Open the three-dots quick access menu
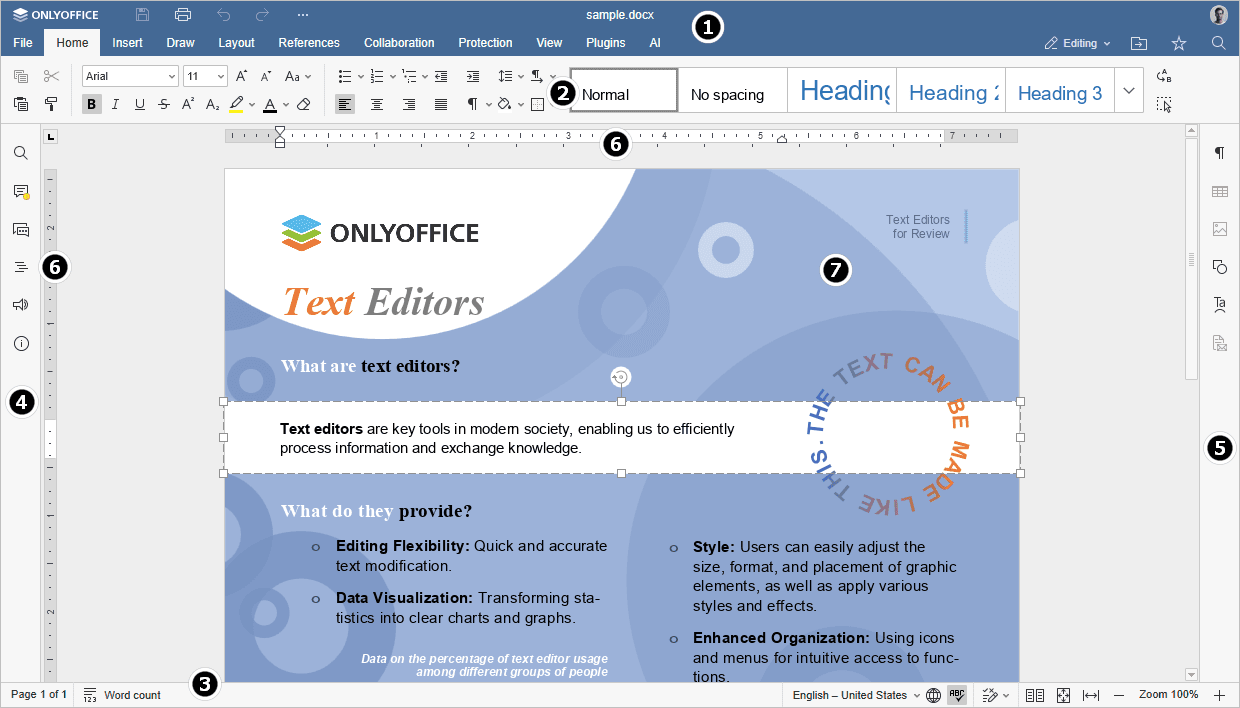1240x708 pixels. click(x=303, y=15)
